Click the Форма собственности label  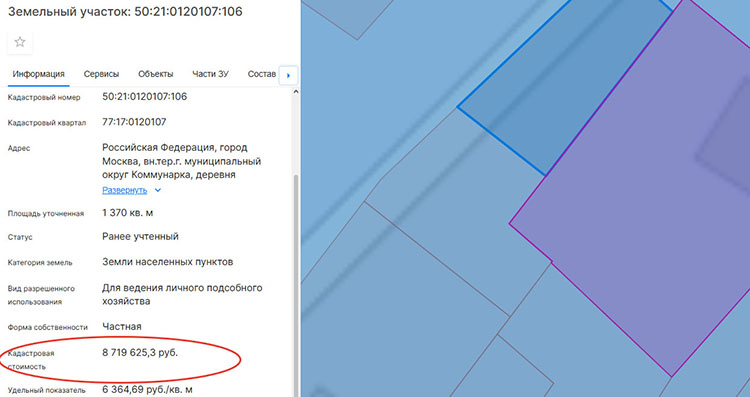coord(48,328)
